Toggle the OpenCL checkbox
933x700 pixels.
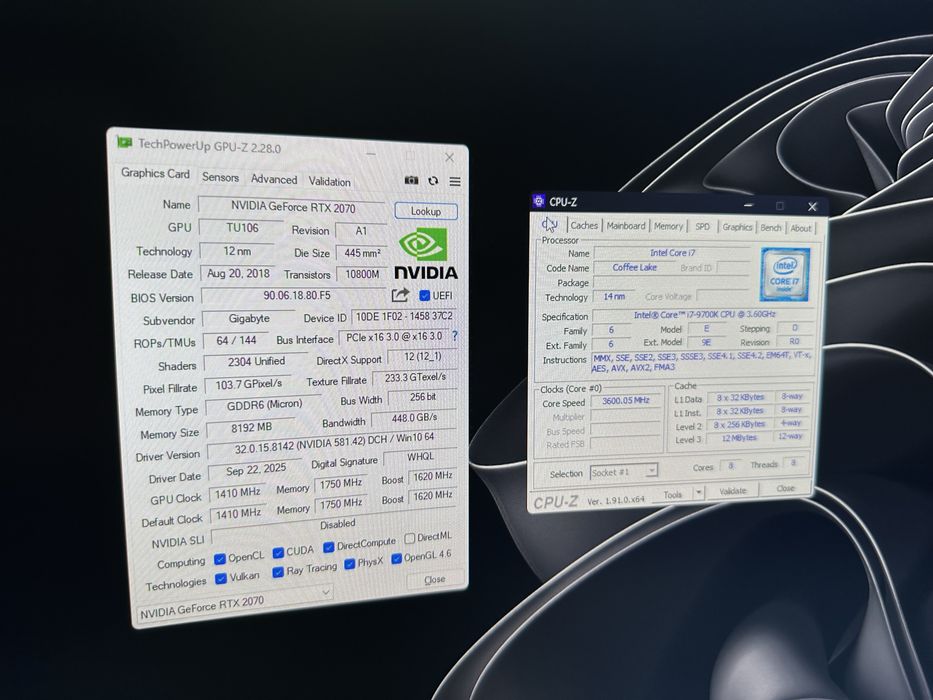pos(220,558)
